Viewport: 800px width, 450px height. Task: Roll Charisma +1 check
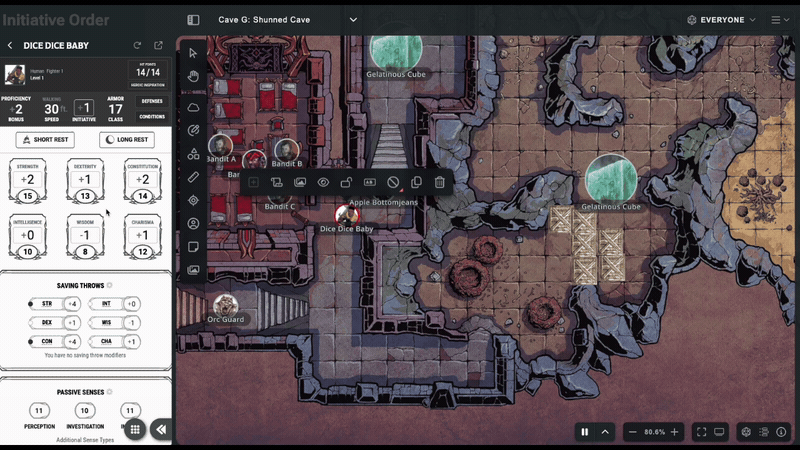(143, 237)
